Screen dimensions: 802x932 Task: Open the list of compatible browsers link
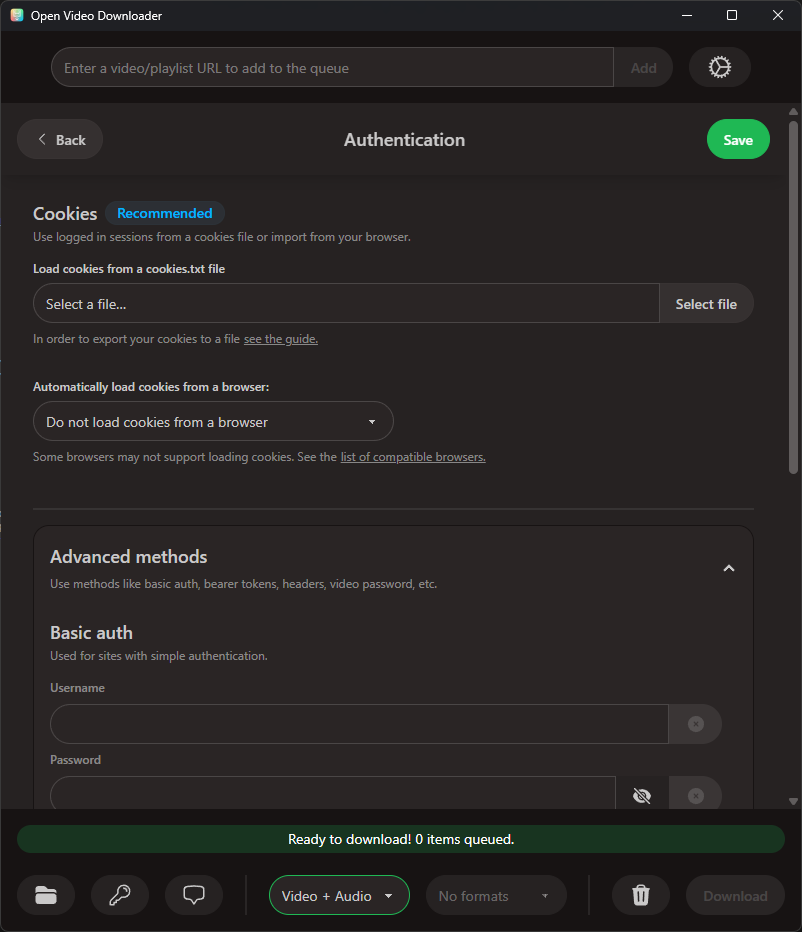[412, 456]
